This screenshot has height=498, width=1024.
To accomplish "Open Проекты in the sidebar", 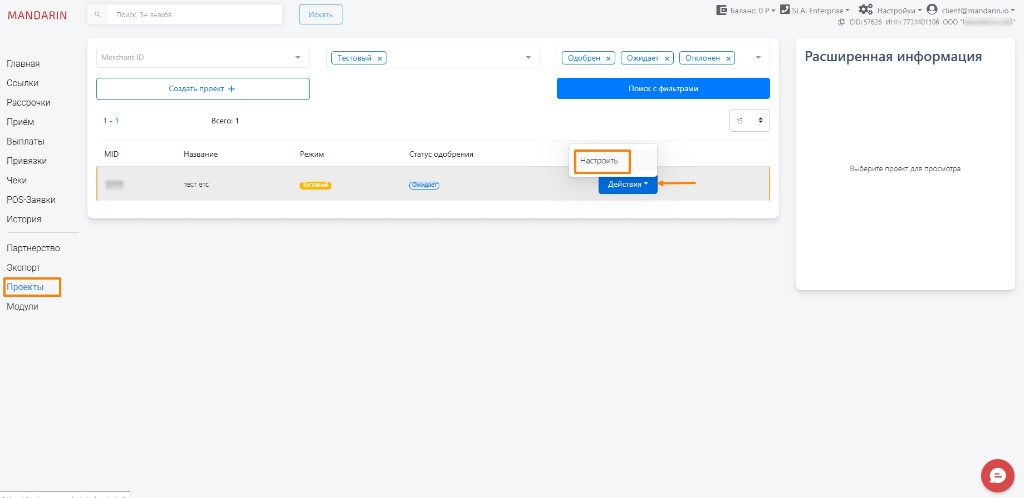I will click(25, 287).
